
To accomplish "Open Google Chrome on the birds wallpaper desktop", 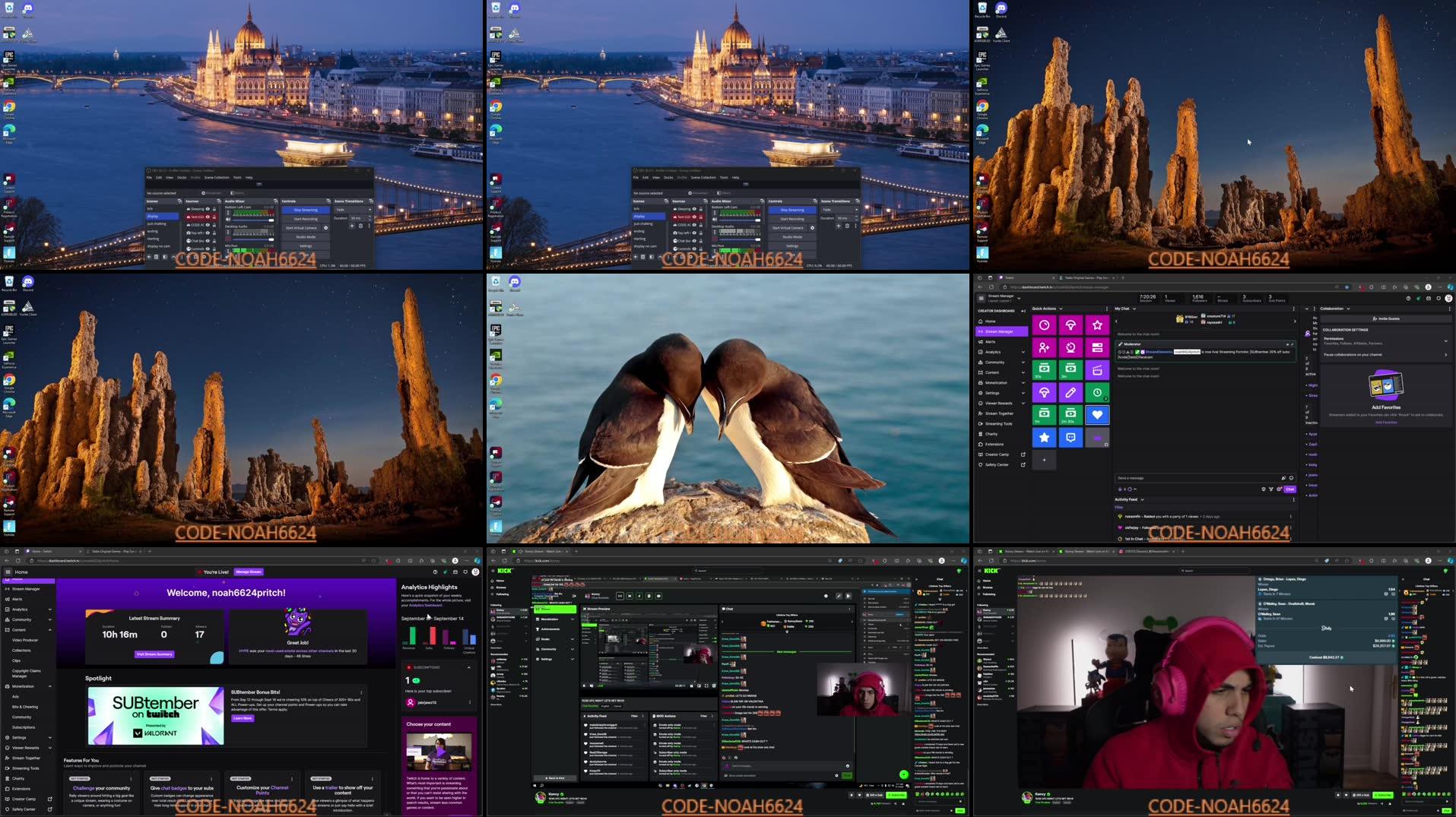I will click(x=496, y=382).
